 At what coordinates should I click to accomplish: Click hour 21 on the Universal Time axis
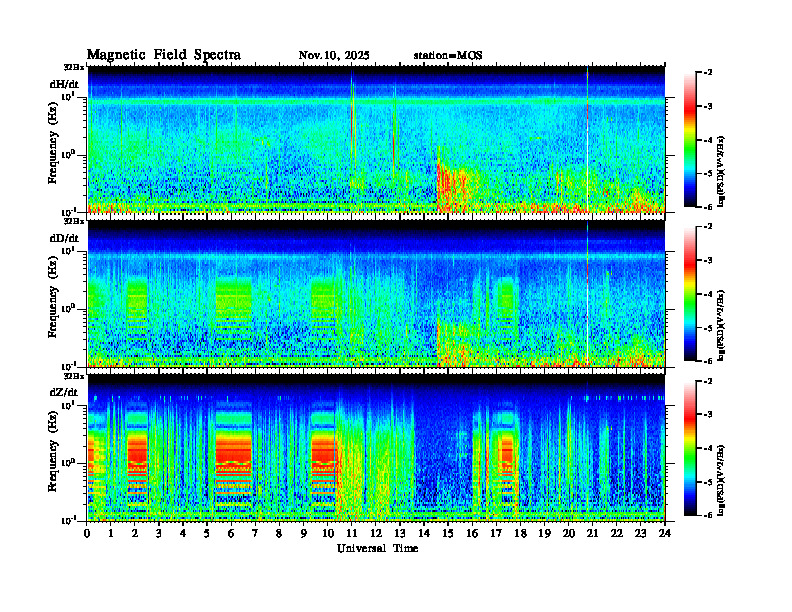pyautogui.click(x=592, y=533)
